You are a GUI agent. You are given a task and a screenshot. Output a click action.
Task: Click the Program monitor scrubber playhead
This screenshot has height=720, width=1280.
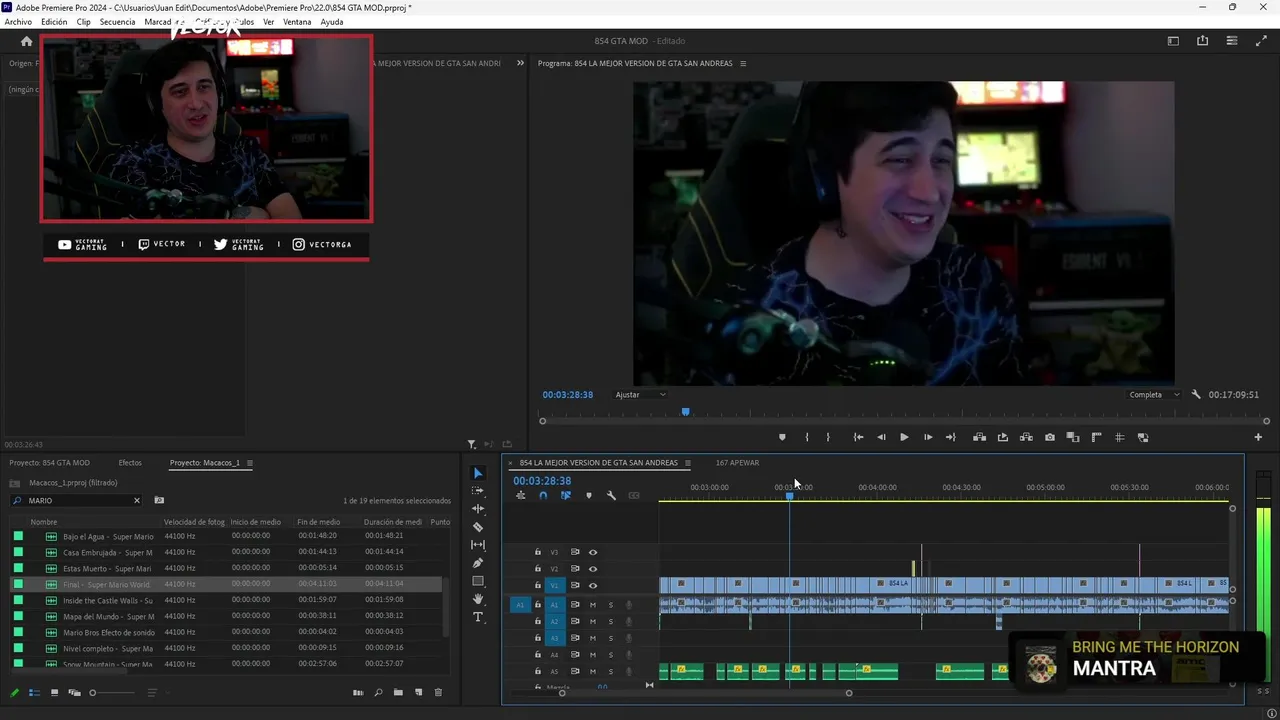685,411
